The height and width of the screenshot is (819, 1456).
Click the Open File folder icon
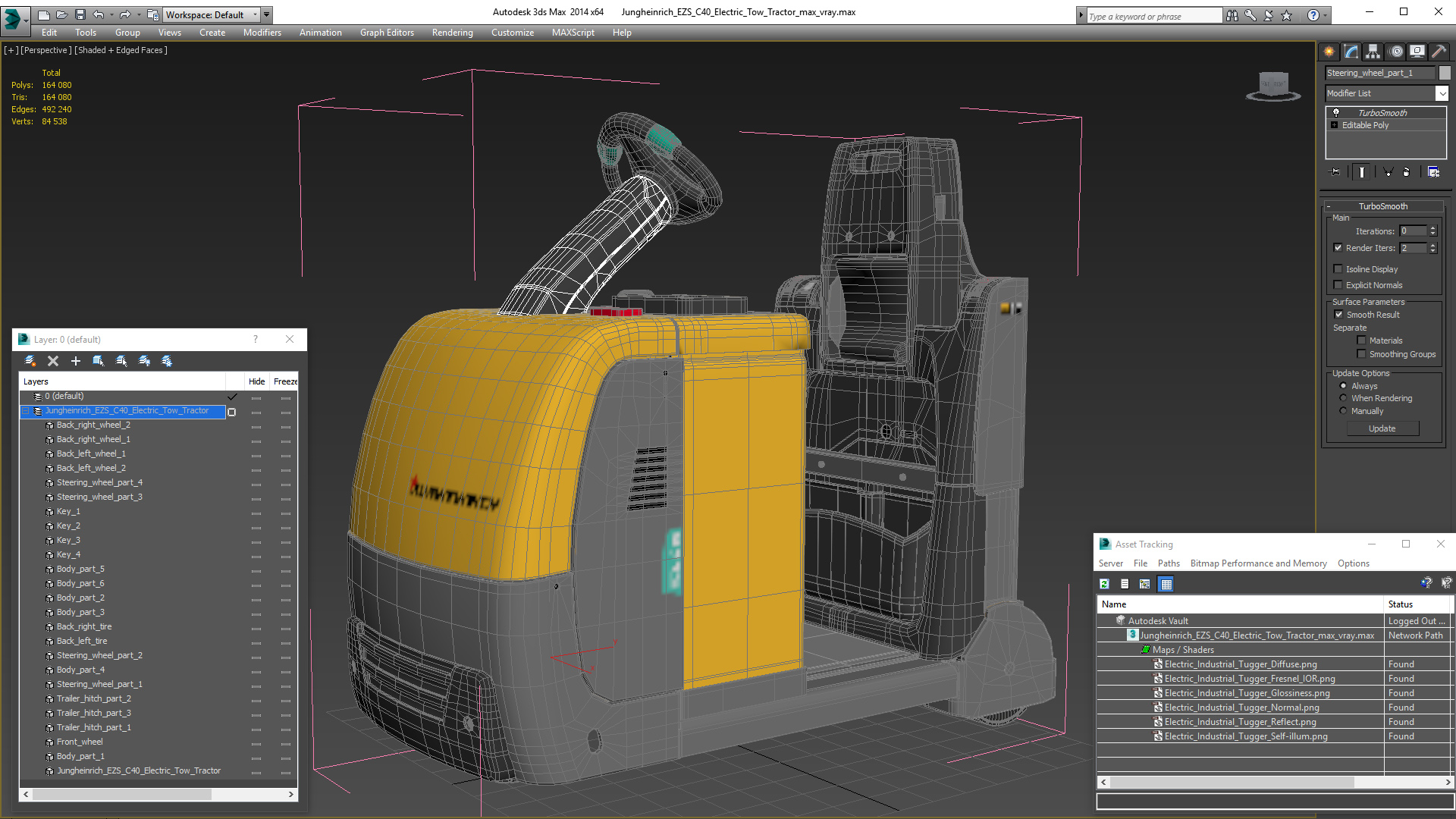click(x=61, y=14)
